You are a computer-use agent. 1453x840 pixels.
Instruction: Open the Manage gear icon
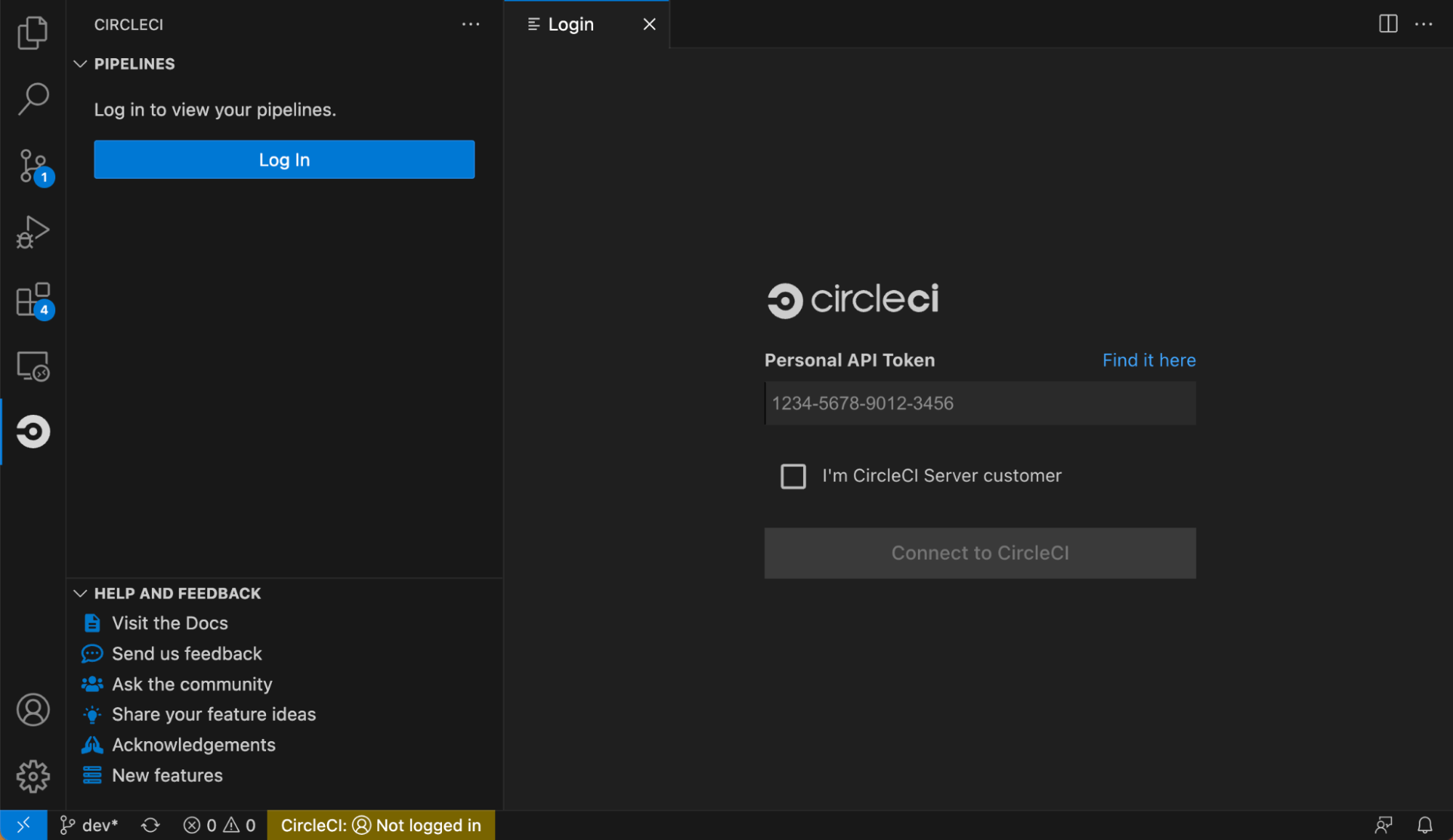(33, 777)
